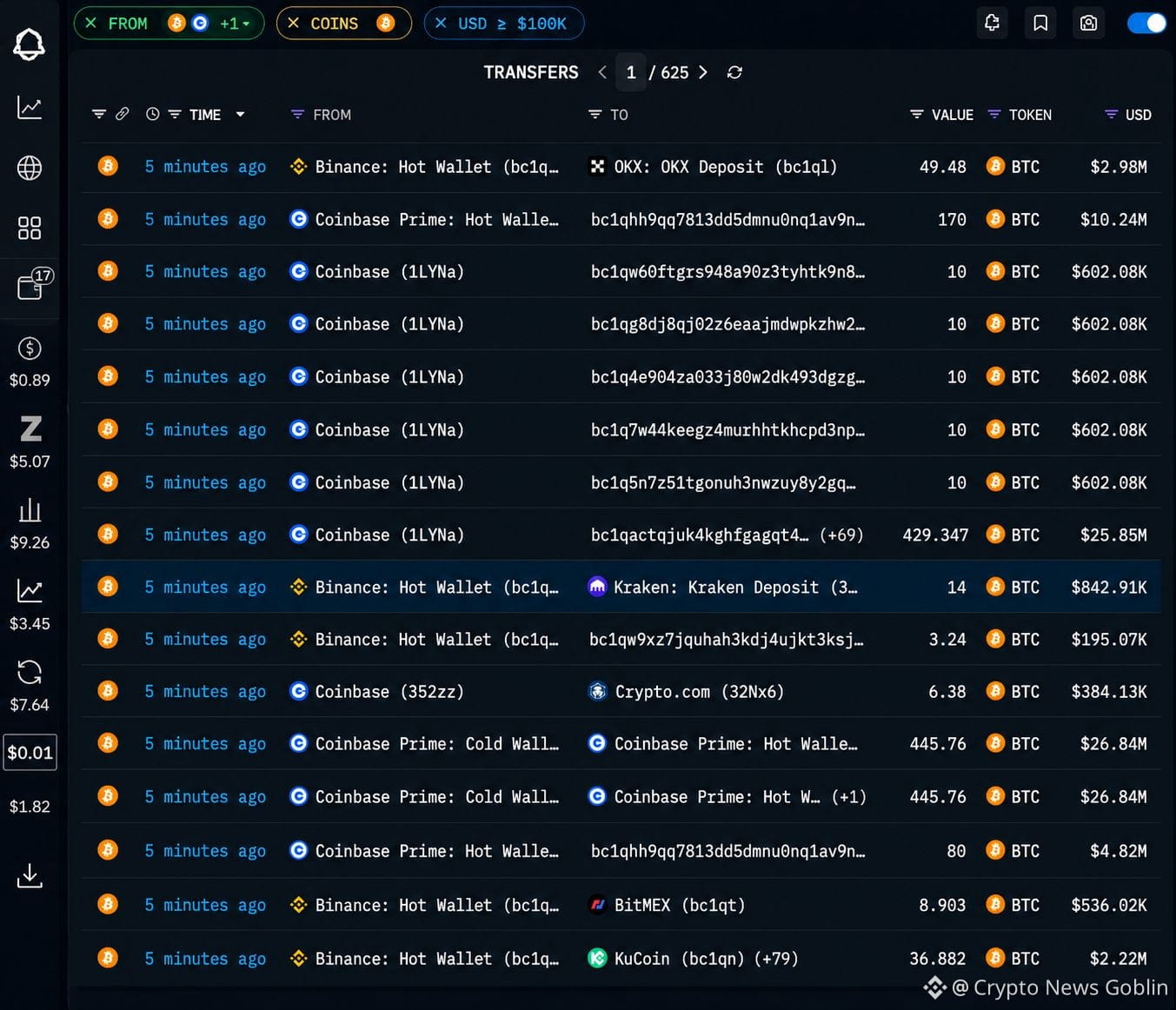This screenshot has width=1176, height=1010.
Task: Open BitMEX (bc1qt) entity link
Action: 680,905
